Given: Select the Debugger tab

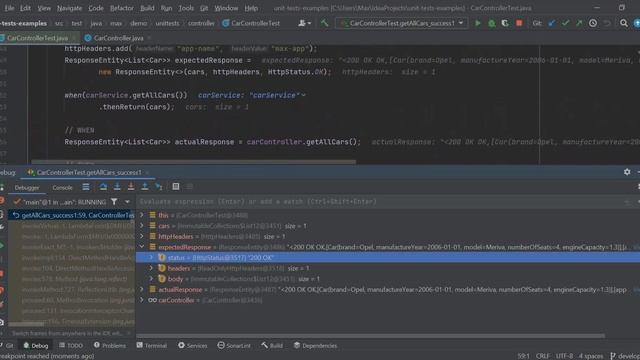Looking at the screenshot, I should (x=27, y=188).
